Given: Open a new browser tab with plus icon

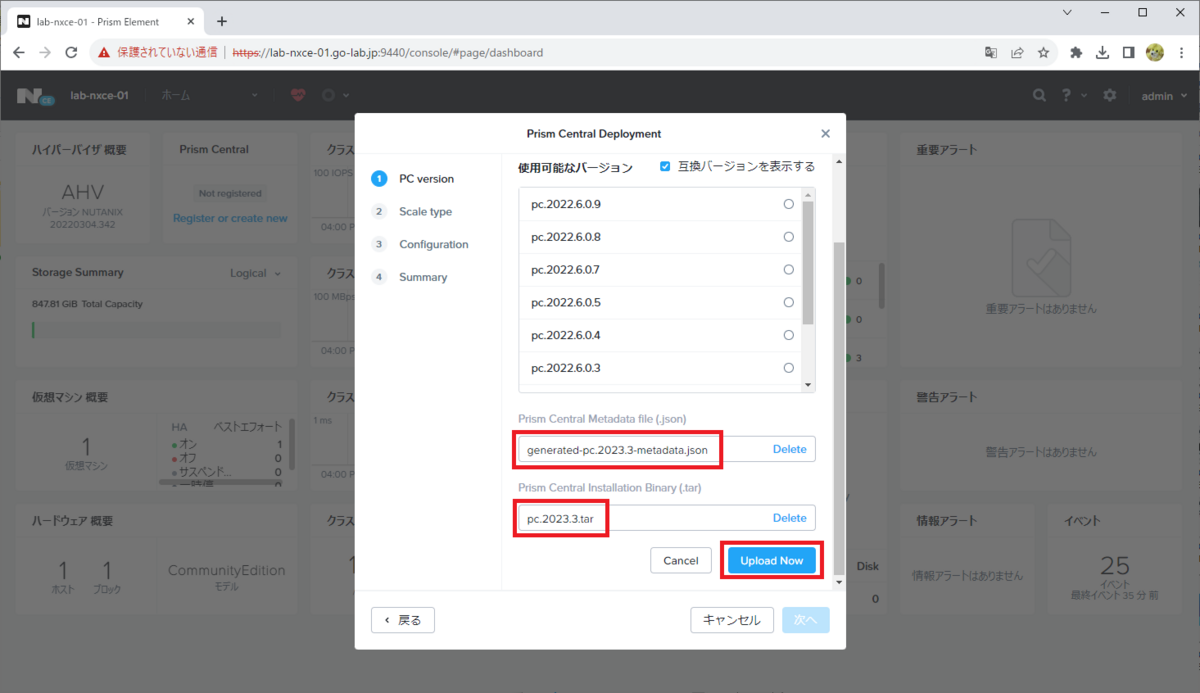Looking at the screenshot, I should coord(222,21).
